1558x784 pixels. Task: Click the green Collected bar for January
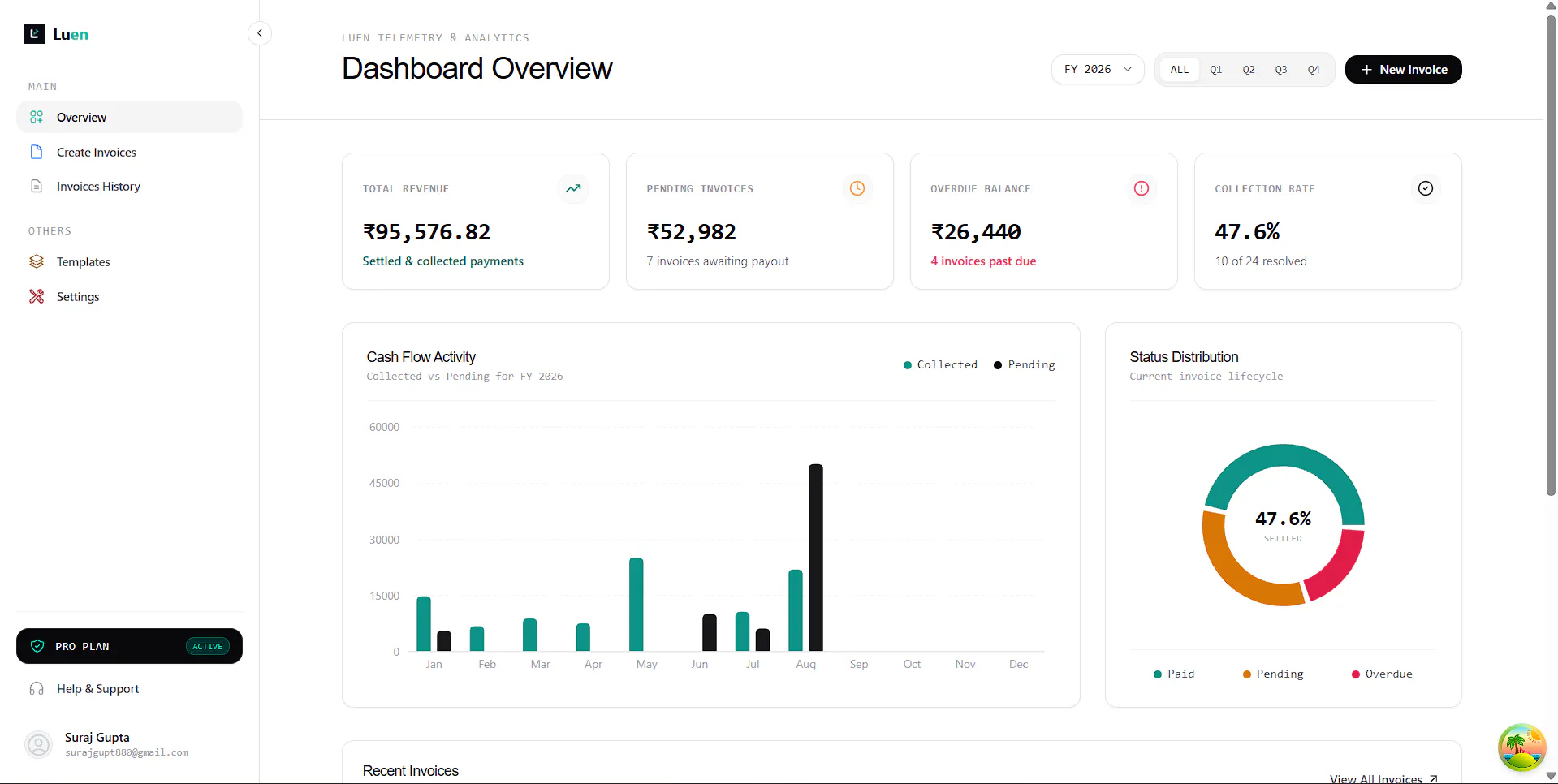[x=424, y=623]
